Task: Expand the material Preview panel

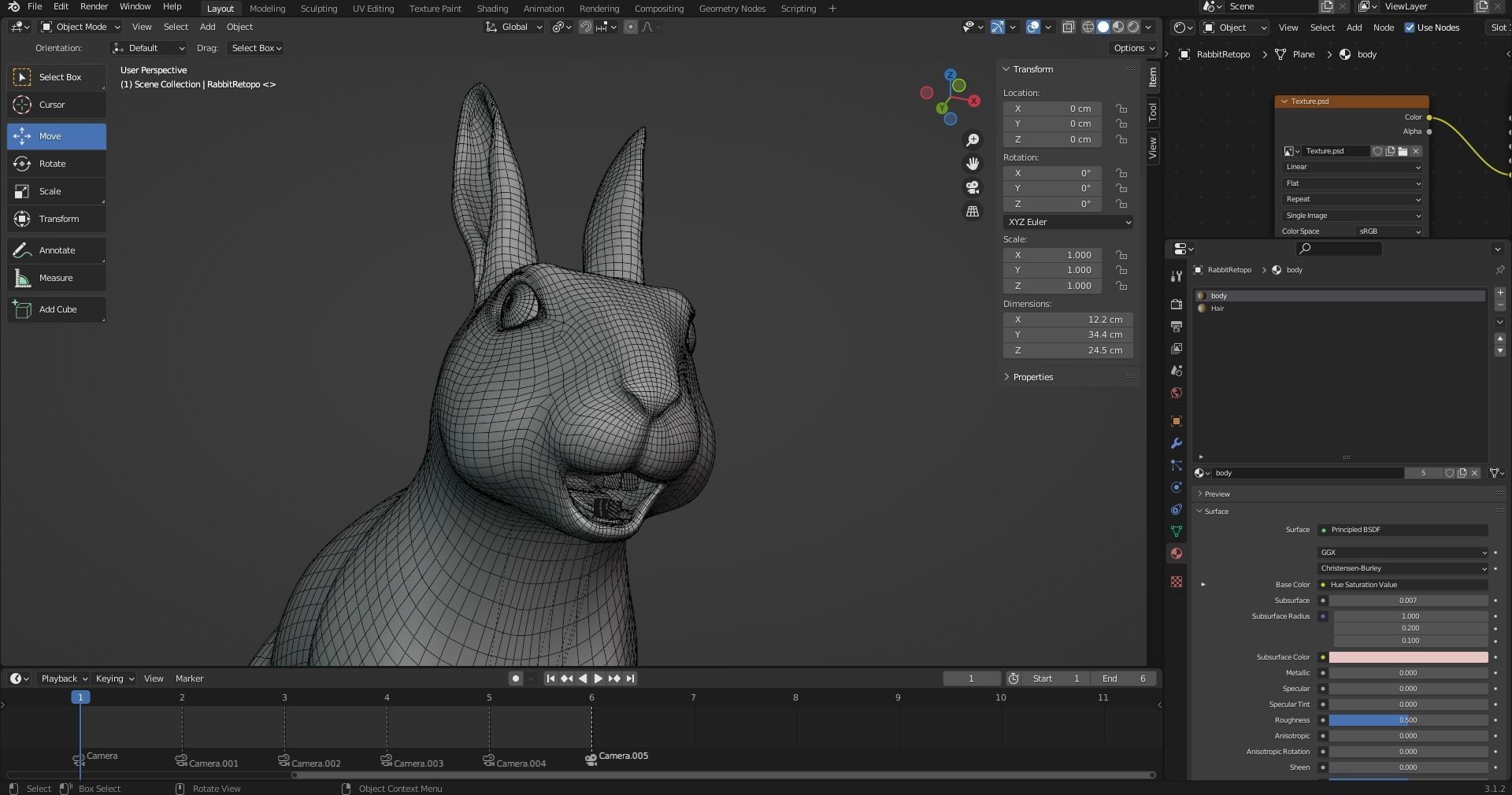Action: (x=1216, y=494)
